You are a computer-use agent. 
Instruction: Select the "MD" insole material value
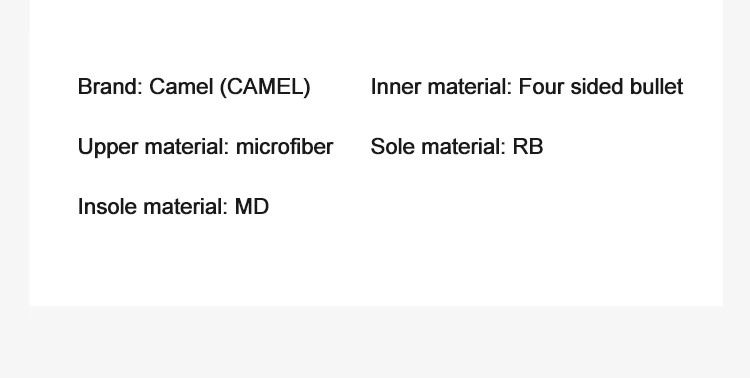coord(252,207)
